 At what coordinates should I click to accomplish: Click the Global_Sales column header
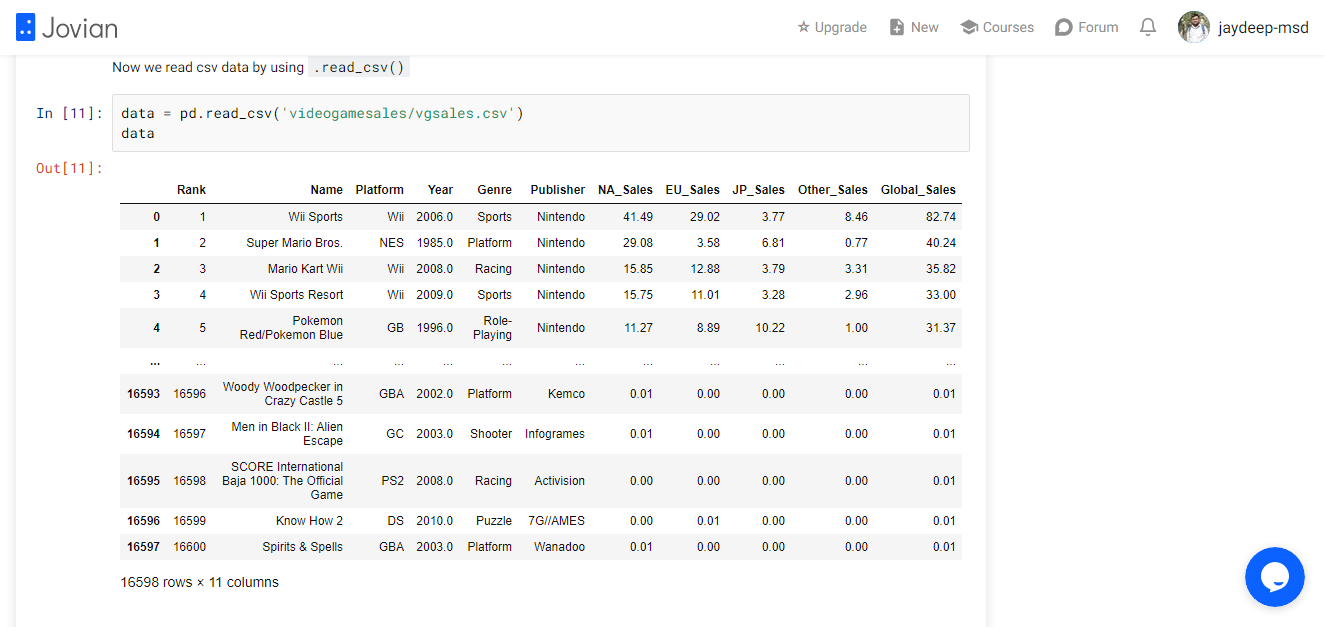(918, 190)
